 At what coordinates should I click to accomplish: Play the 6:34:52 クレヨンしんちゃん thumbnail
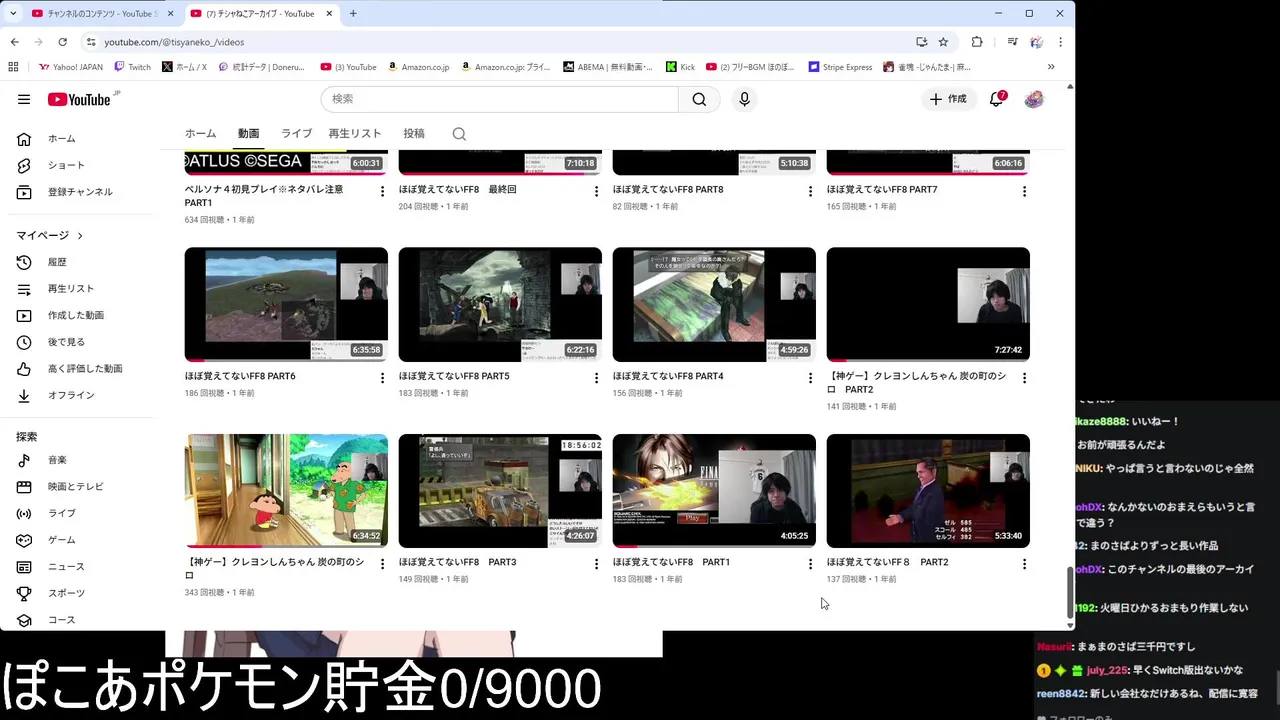point(286,491)
